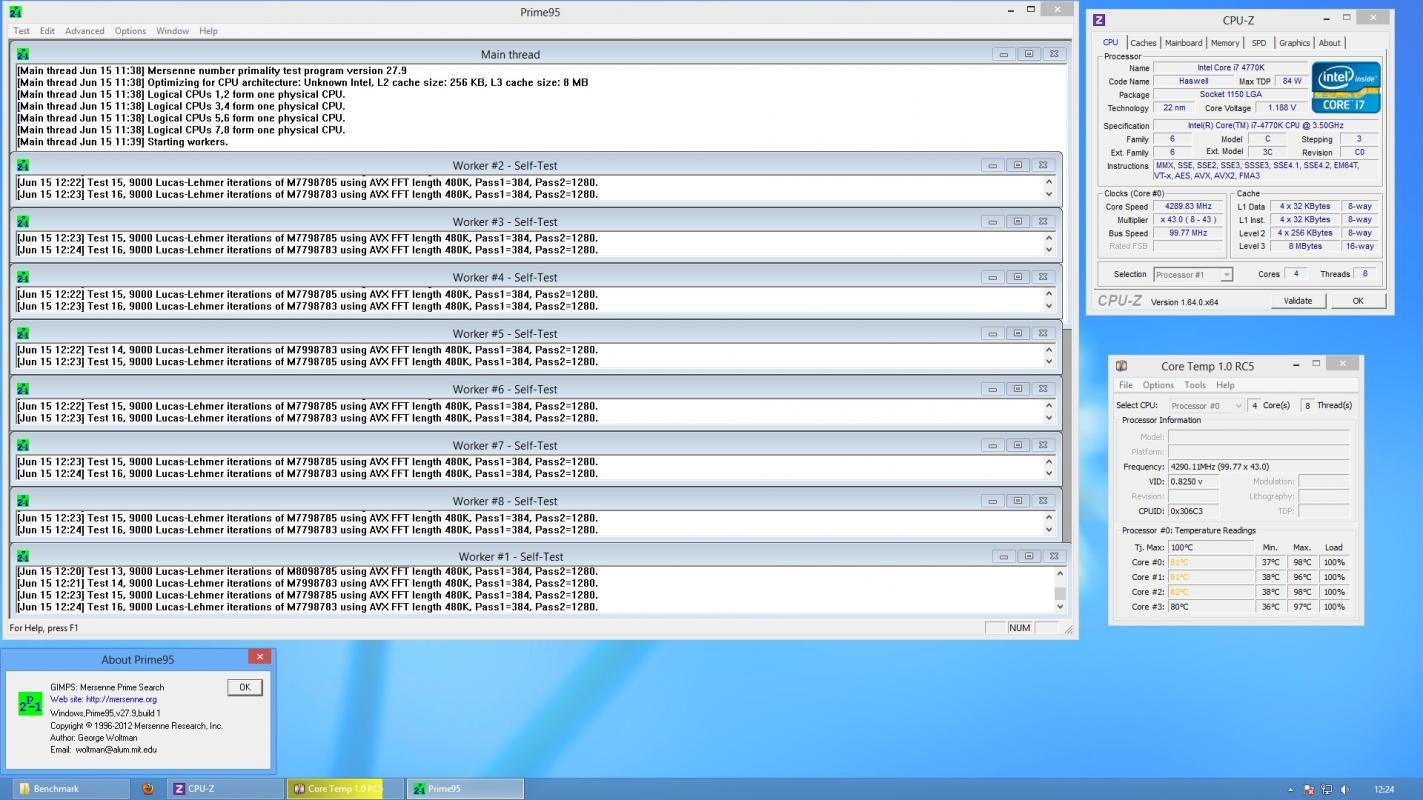Switch to the Caches tab in CPU-Z
Viewport: 1423px width, 800px height.
click(1143, 43)
